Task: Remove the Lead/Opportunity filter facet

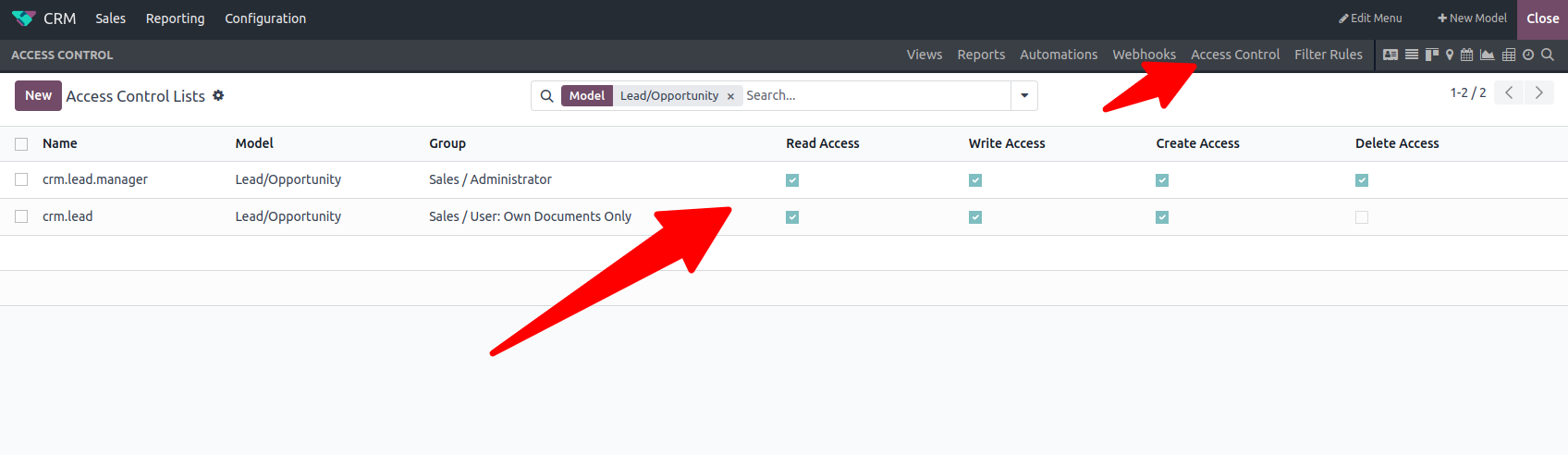Action: coord(730,96)
